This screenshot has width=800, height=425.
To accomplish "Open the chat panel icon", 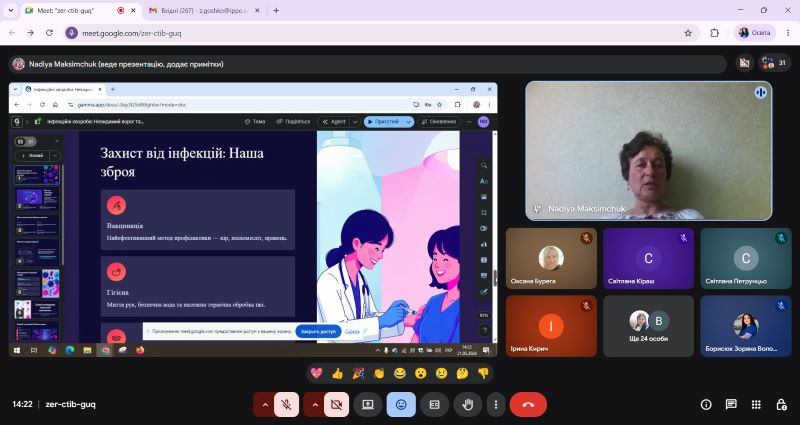I will [x=731, y=405].
